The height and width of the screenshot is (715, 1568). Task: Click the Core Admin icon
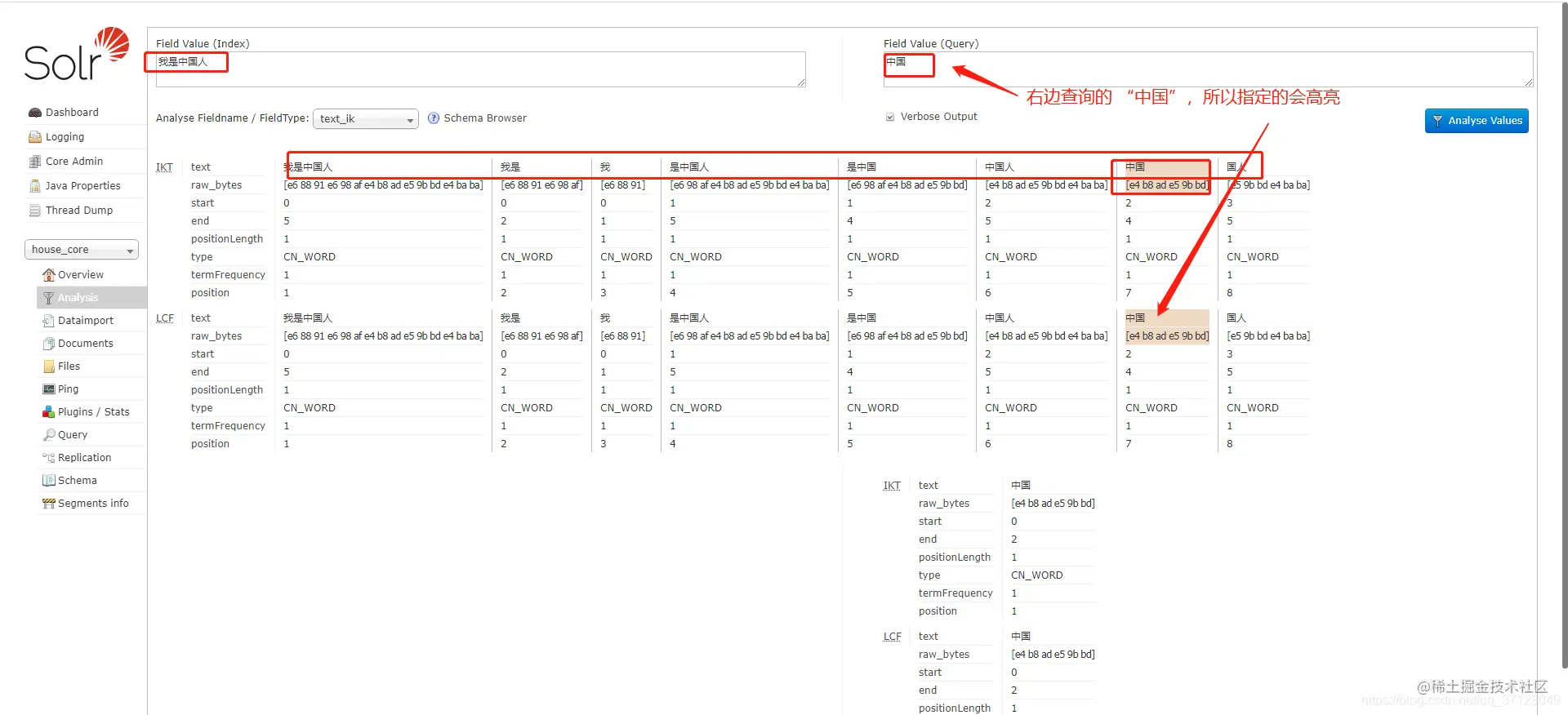(x=35, y=162)
